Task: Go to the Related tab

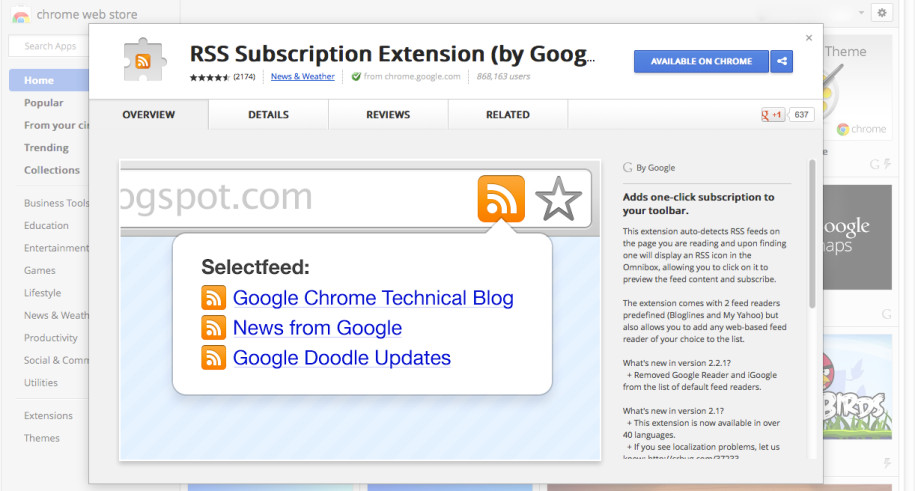Action: click(508, 115)
